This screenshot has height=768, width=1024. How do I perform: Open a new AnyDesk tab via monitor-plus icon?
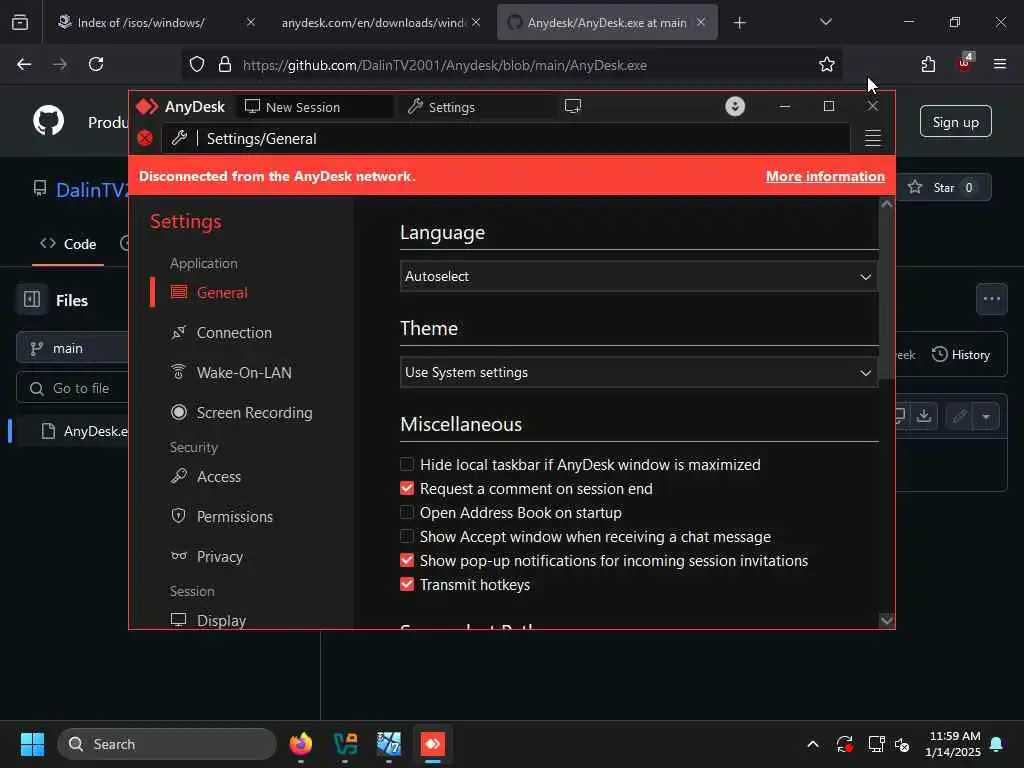[573, 106]
